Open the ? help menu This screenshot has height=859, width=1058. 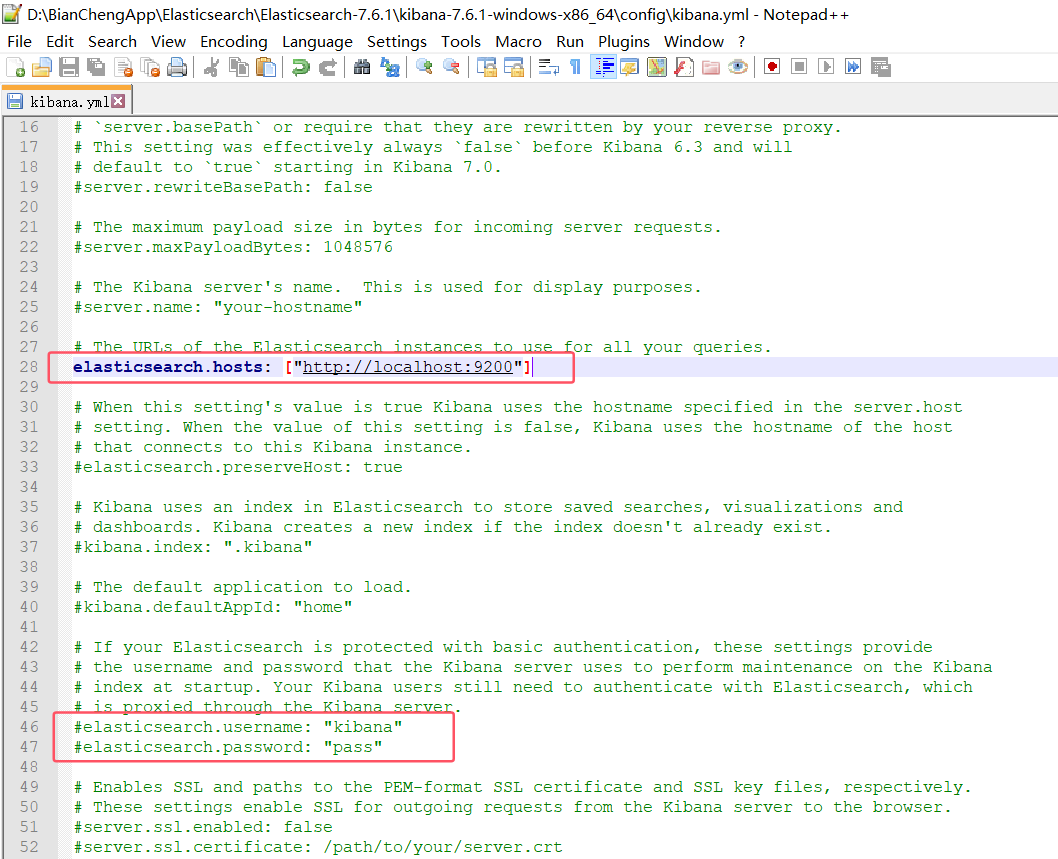click(742, 42)
